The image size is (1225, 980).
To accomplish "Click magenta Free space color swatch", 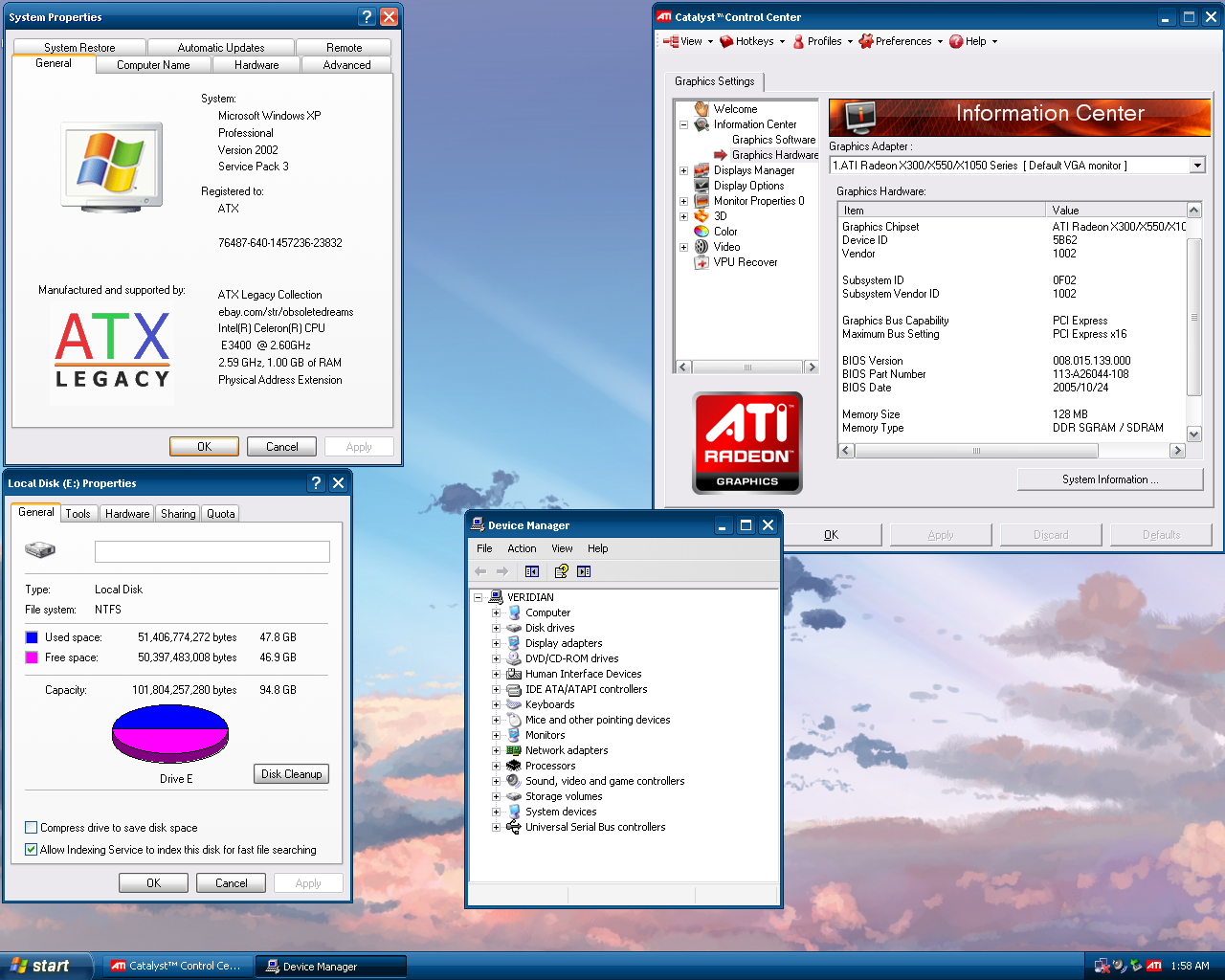I will point(32,657).
